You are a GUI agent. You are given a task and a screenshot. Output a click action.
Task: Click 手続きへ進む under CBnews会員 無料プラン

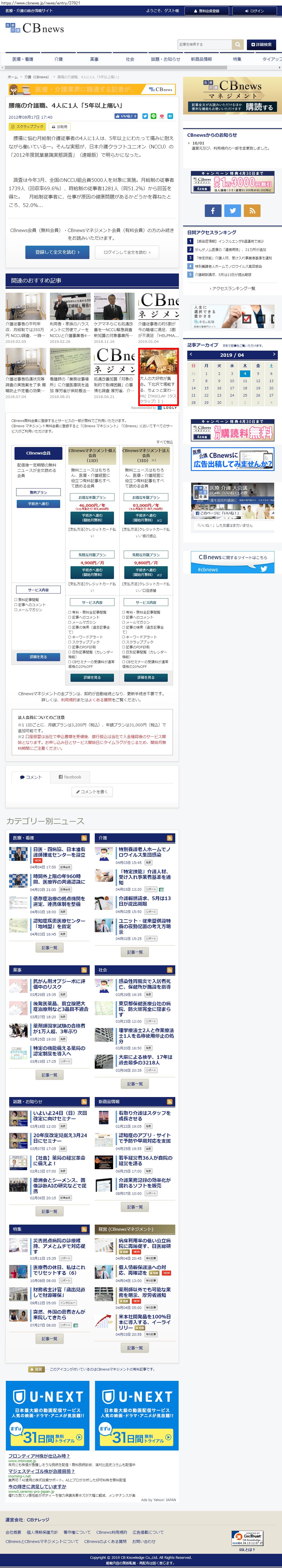coord(38,504)
